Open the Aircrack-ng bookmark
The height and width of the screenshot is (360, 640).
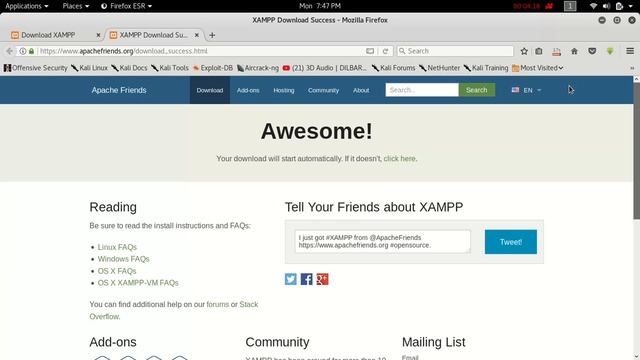(258, 68)
